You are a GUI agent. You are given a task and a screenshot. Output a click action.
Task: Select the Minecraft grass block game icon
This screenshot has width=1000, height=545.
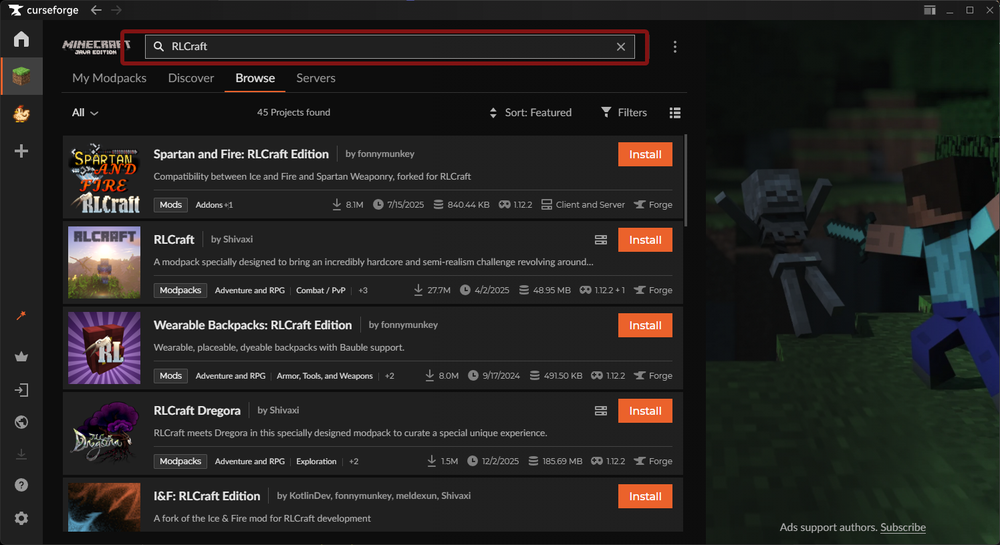click(21, 76)
